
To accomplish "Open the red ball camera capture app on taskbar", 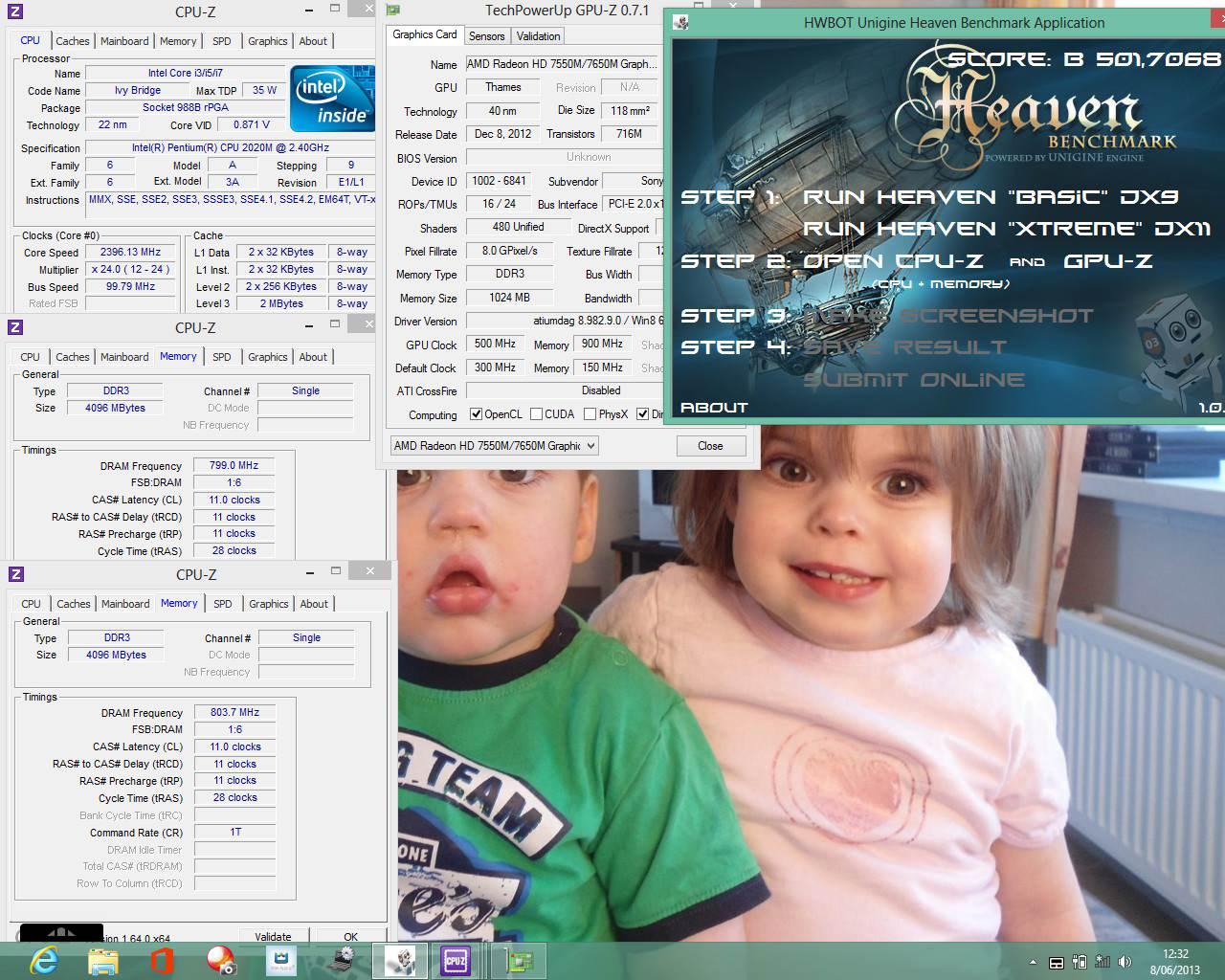I will tap(222, 960).
